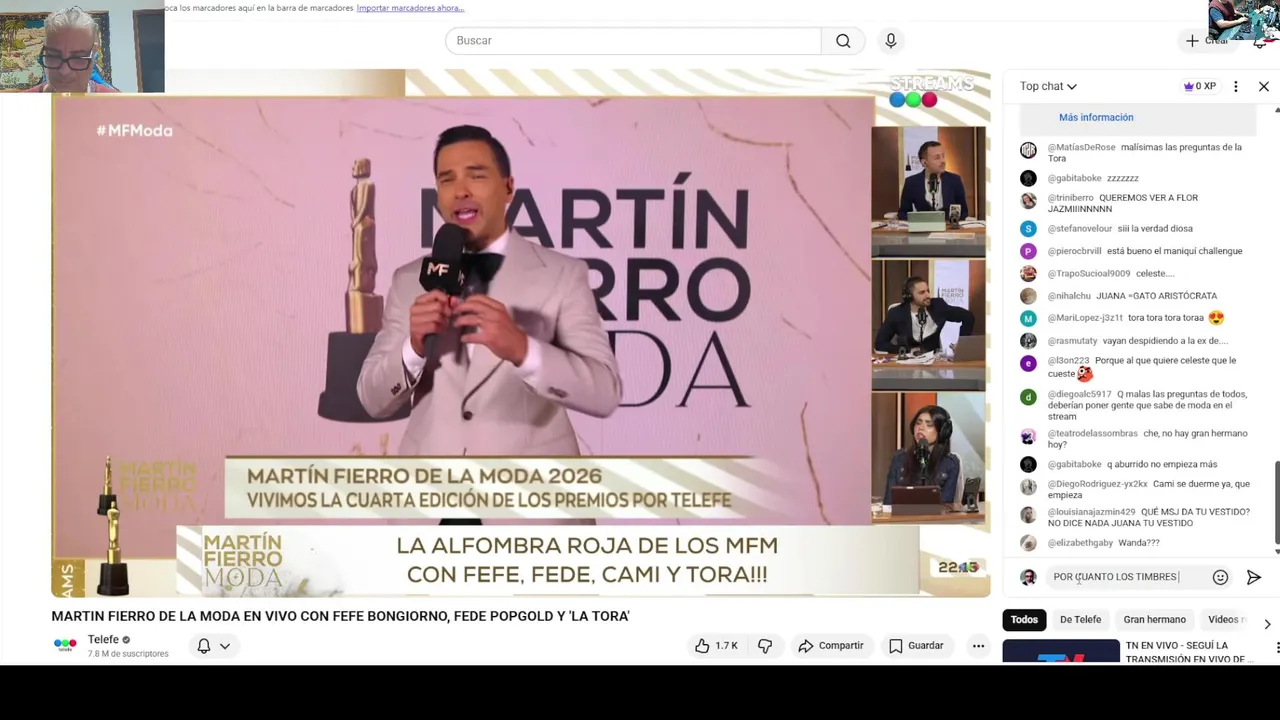Click @gabitaboke zzzzzzz message avatar
1280x720 pixels.
pos(1028,178)
